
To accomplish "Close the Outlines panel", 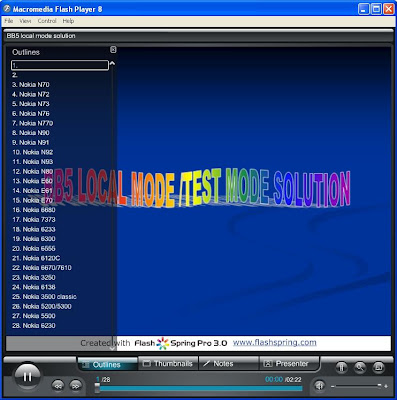I will click(x=113, y=50).
